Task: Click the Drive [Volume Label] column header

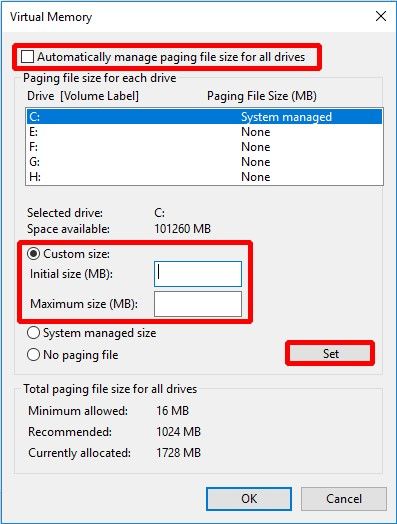Action: tap(83, 96)
